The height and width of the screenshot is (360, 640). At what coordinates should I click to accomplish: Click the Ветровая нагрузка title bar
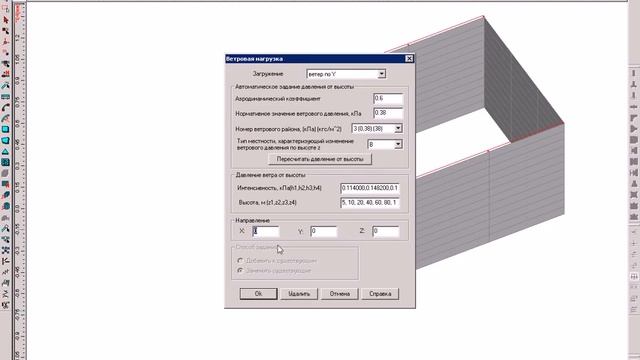(x=320, y=59)
